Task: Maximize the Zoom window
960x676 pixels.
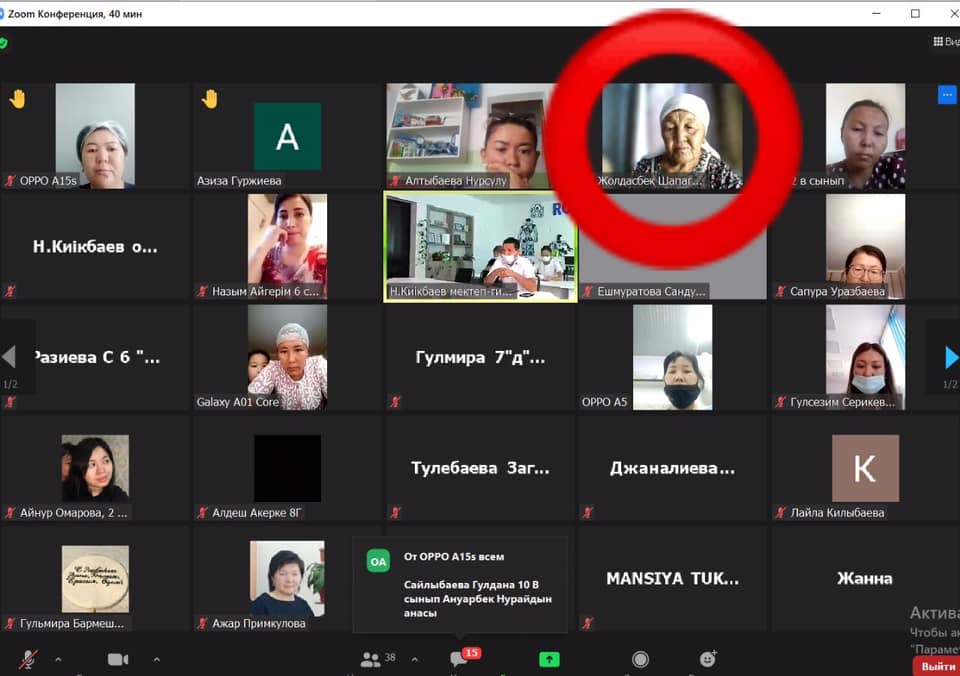Action: pos(915,13)
